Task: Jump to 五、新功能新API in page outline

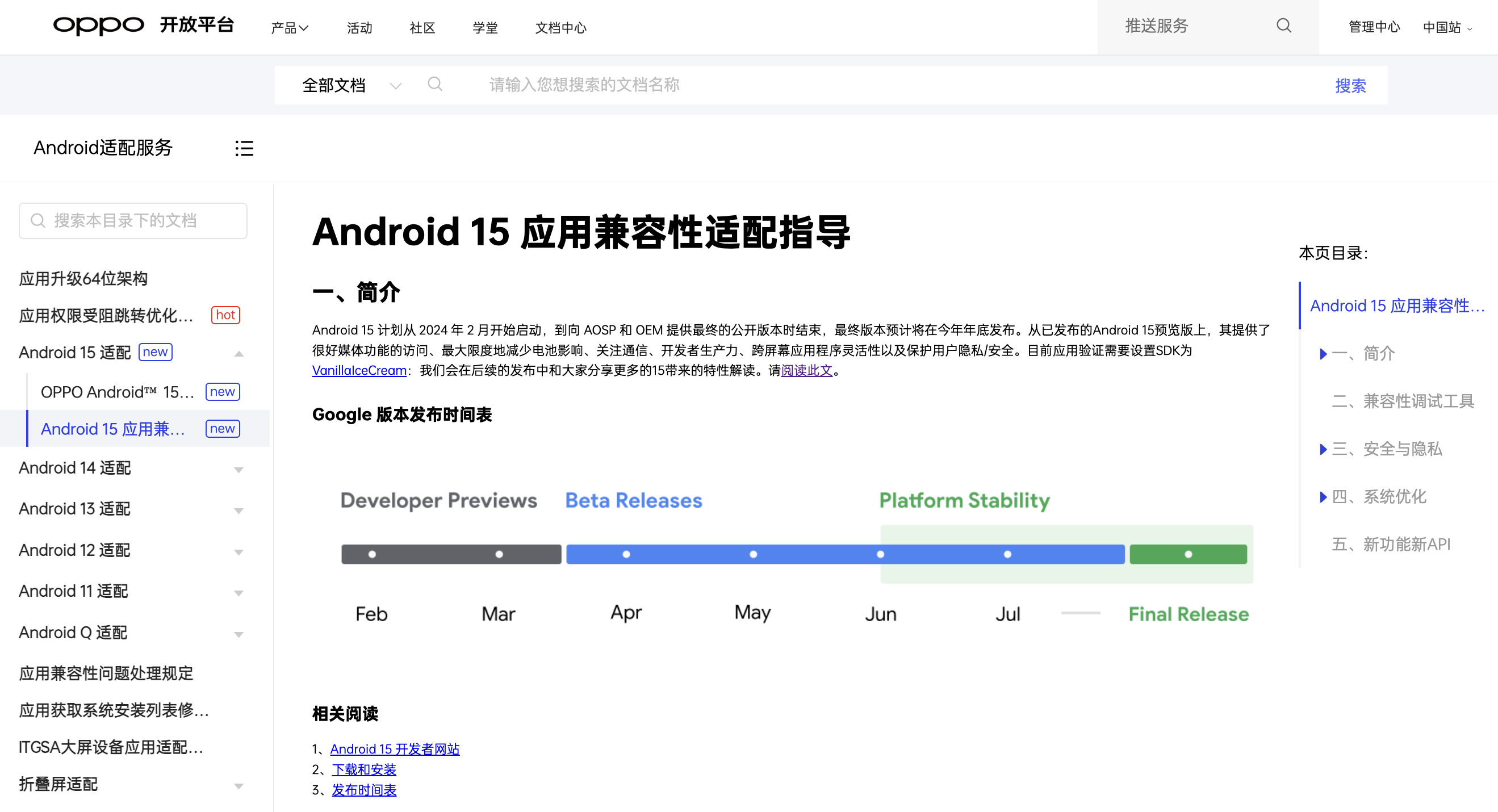Action: coord(1391,544)
